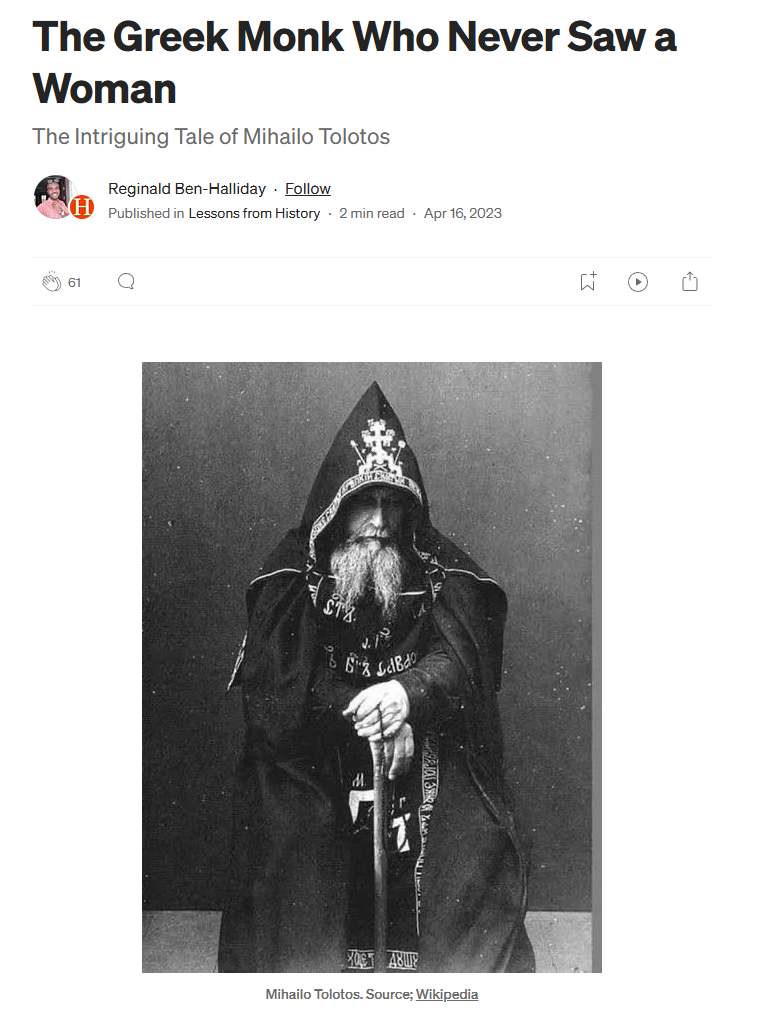
Task: Click the Apr 16, 2023 publish date
Action: pyautogui.click(x=462, y=213)
